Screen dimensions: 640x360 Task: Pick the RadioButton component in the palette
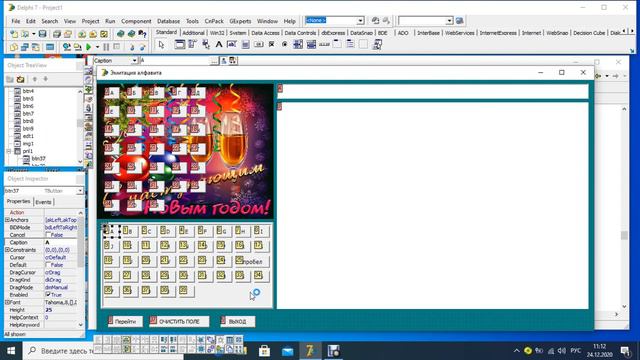284,45
